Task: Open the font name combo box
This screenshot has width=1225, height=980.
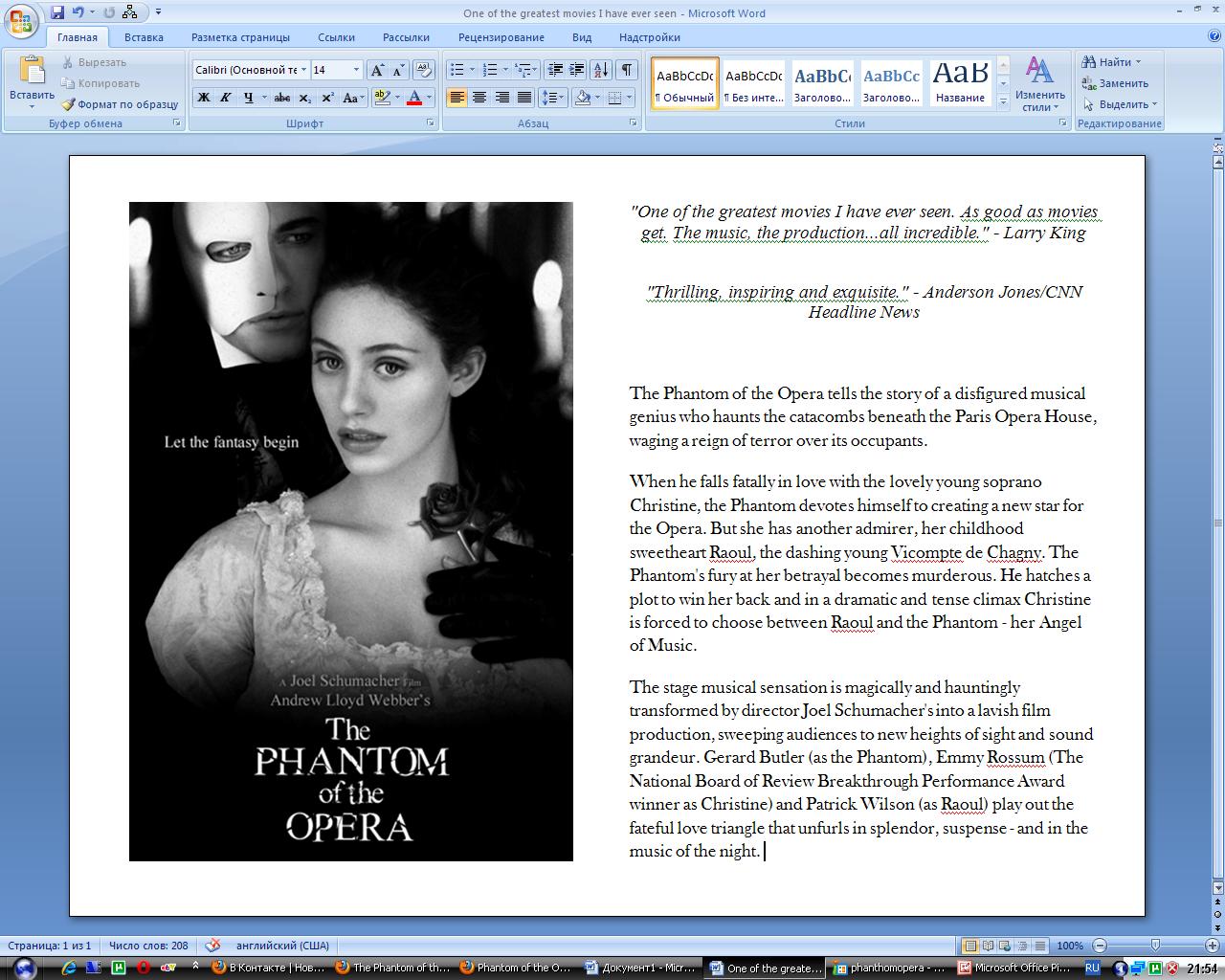Action: [x=251, y=70]
